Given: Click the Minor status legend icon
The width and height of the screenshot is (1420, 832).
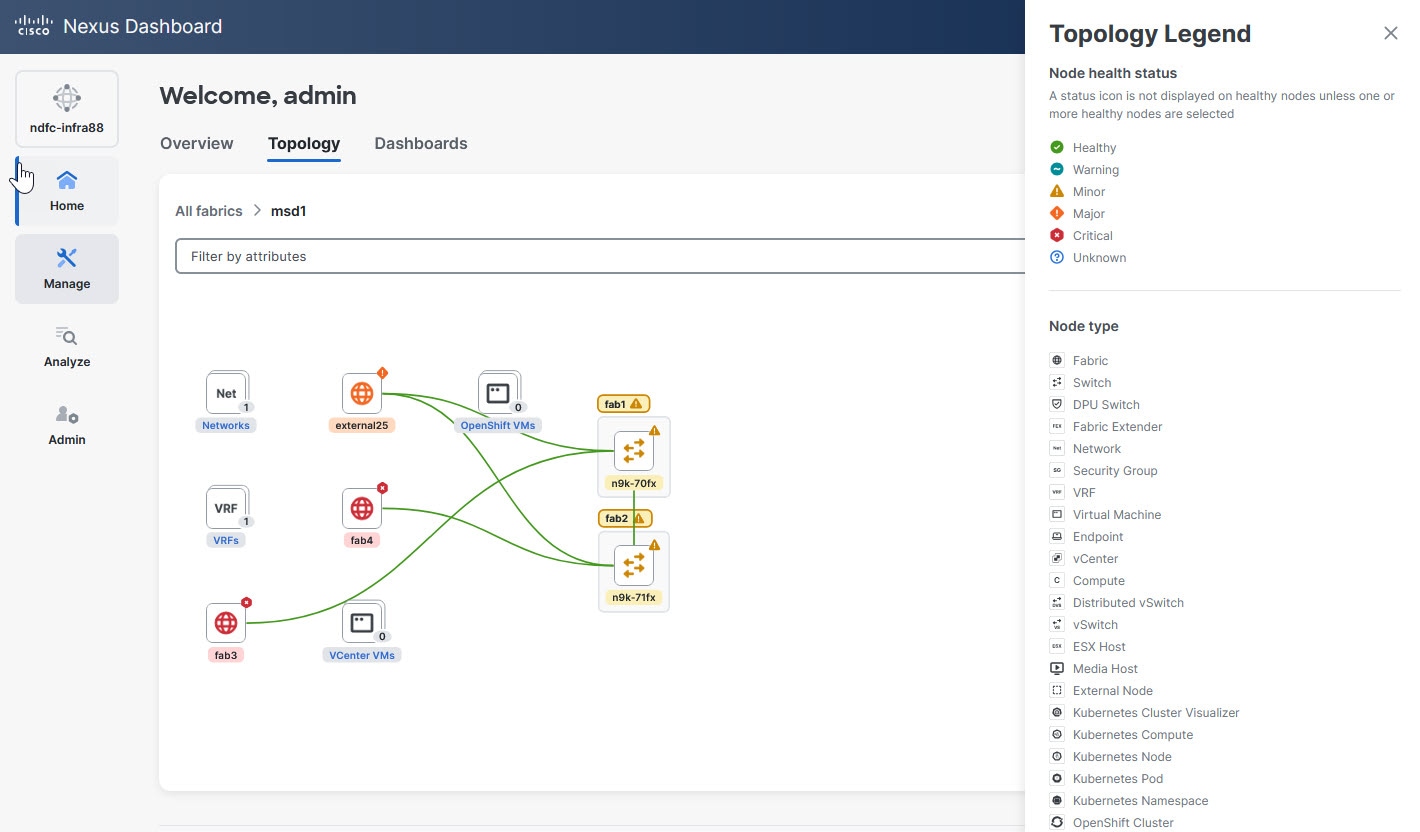Looking at the screenshot, I should [x=1057, y=191].
